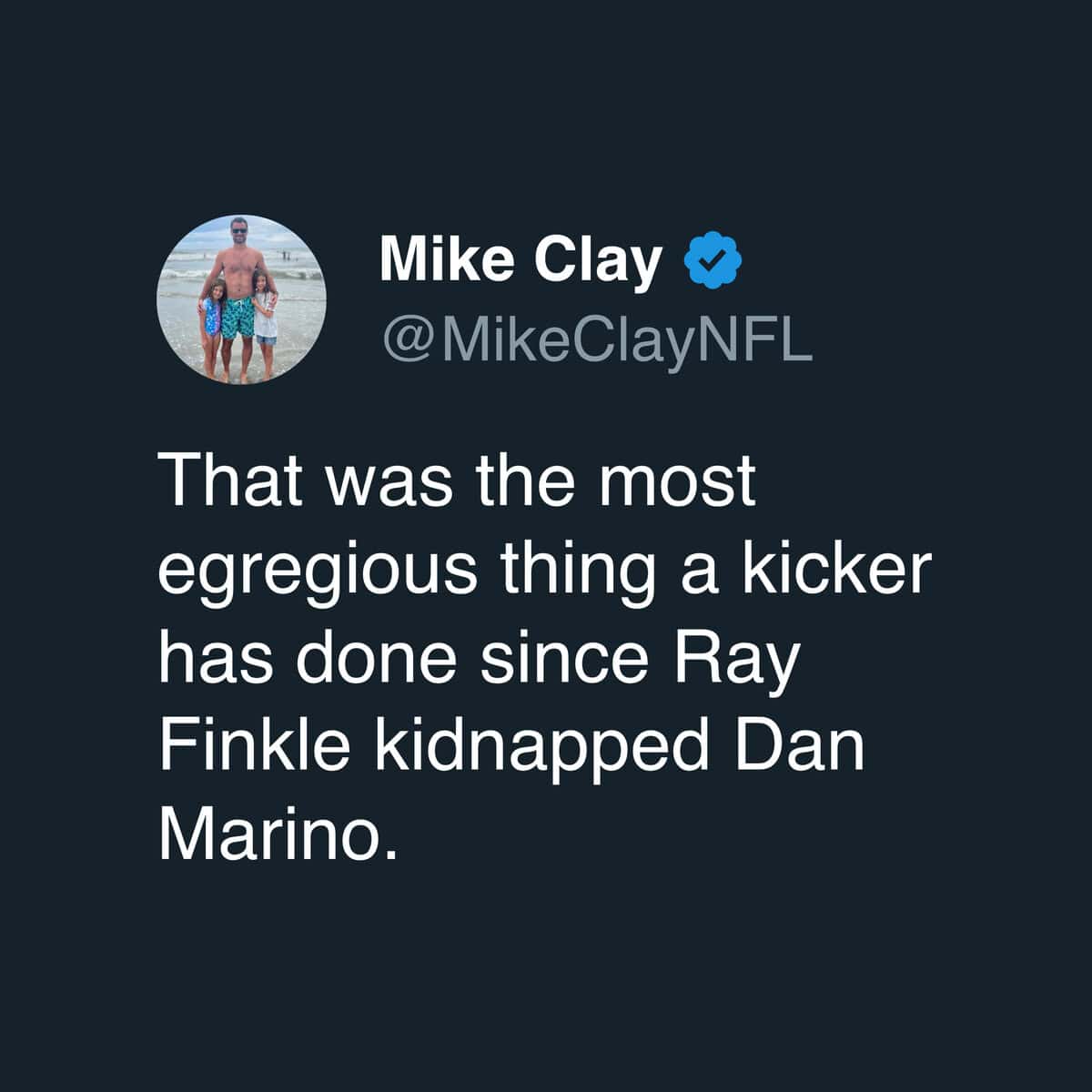1092x1092 pixels.
Task: Click the Mike Clay display name
Action: pyautogui.click(x=521, y=260)
